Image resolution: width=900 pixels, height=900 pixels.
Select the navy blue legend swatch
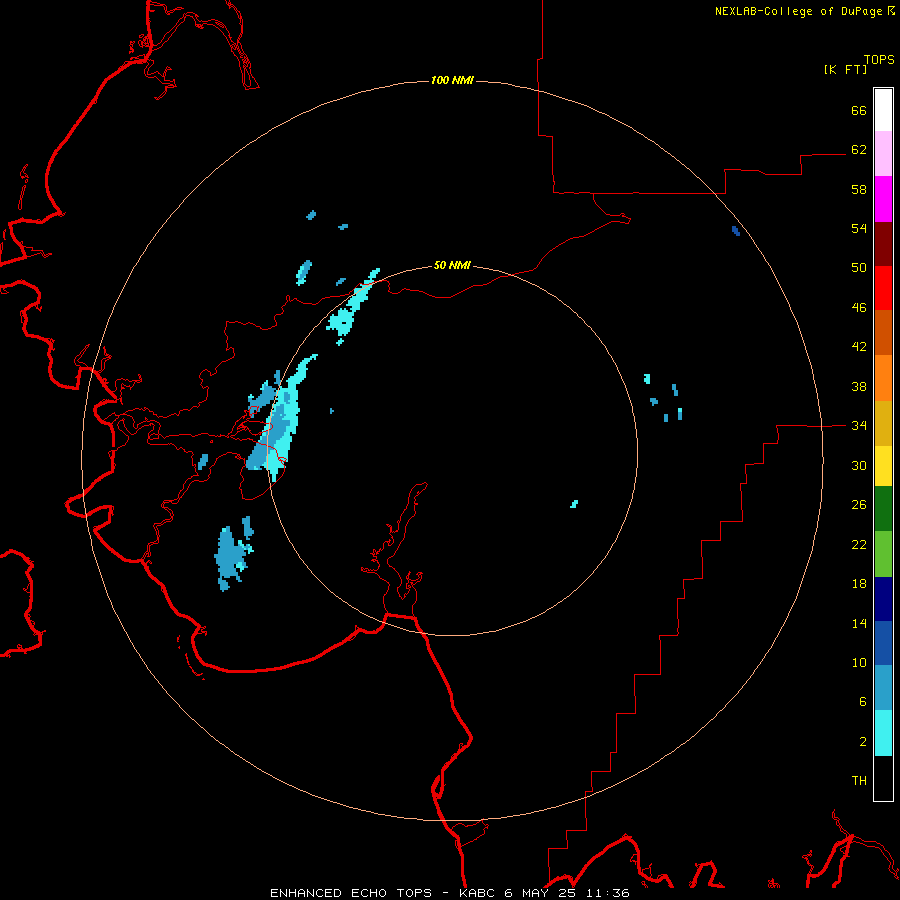pyautogui.click(x=883, y=599)
